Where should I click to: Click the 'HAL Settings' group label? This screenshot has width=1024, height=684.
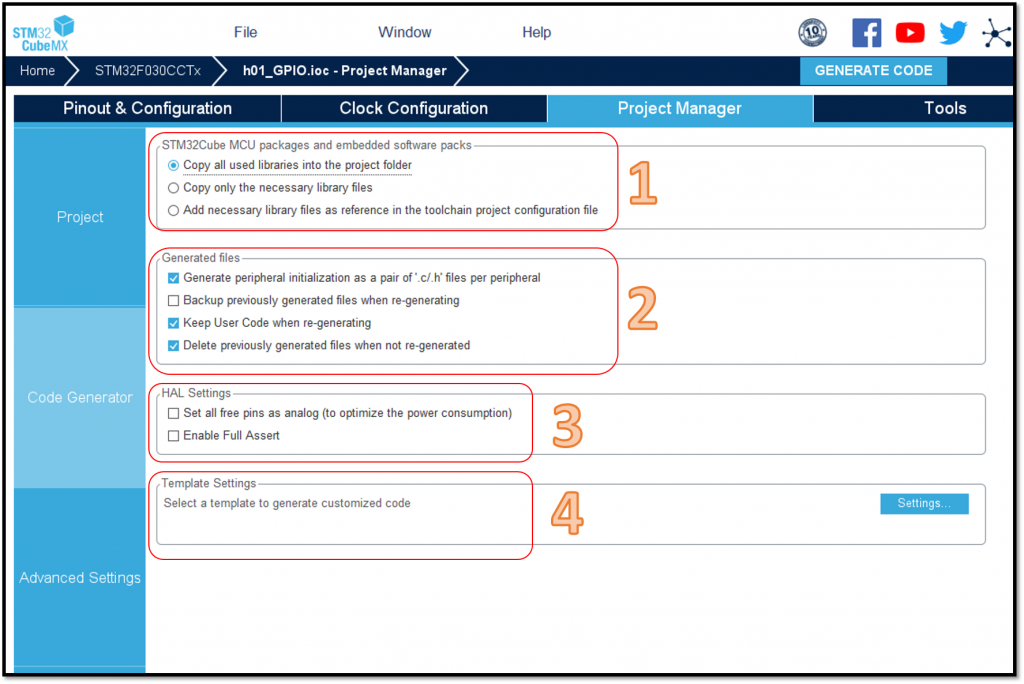[x=196, y=393]
